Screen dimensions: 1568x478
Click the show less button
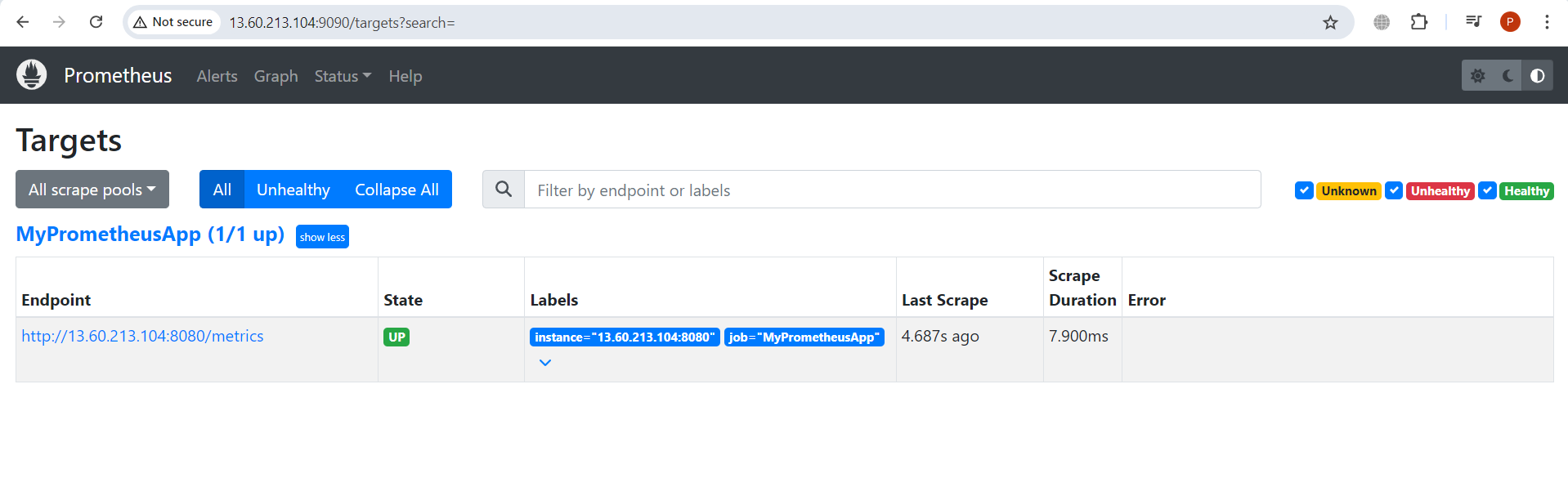point(322,237)
